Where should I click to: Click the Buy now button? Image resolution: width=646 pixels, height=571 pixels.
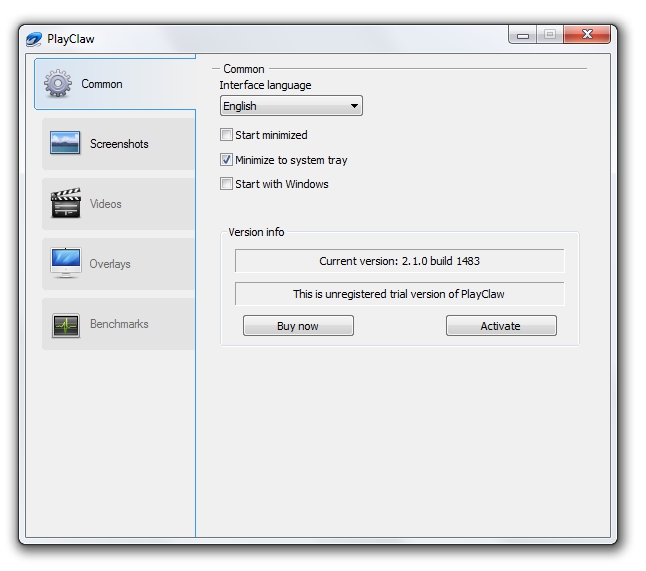(298, 326)
